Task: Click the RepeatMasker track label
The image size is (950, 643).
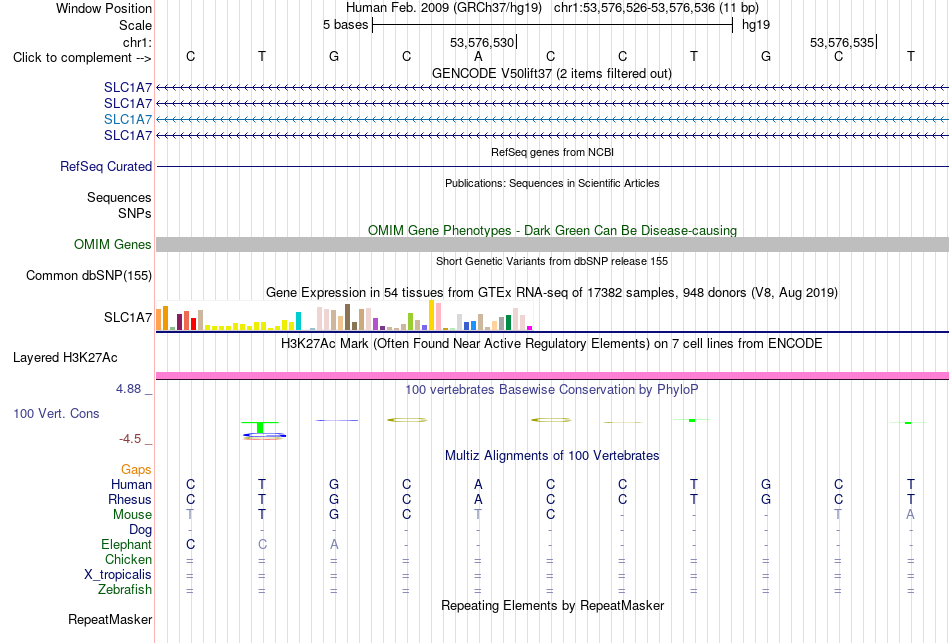Action: click(x=110, y=619)
